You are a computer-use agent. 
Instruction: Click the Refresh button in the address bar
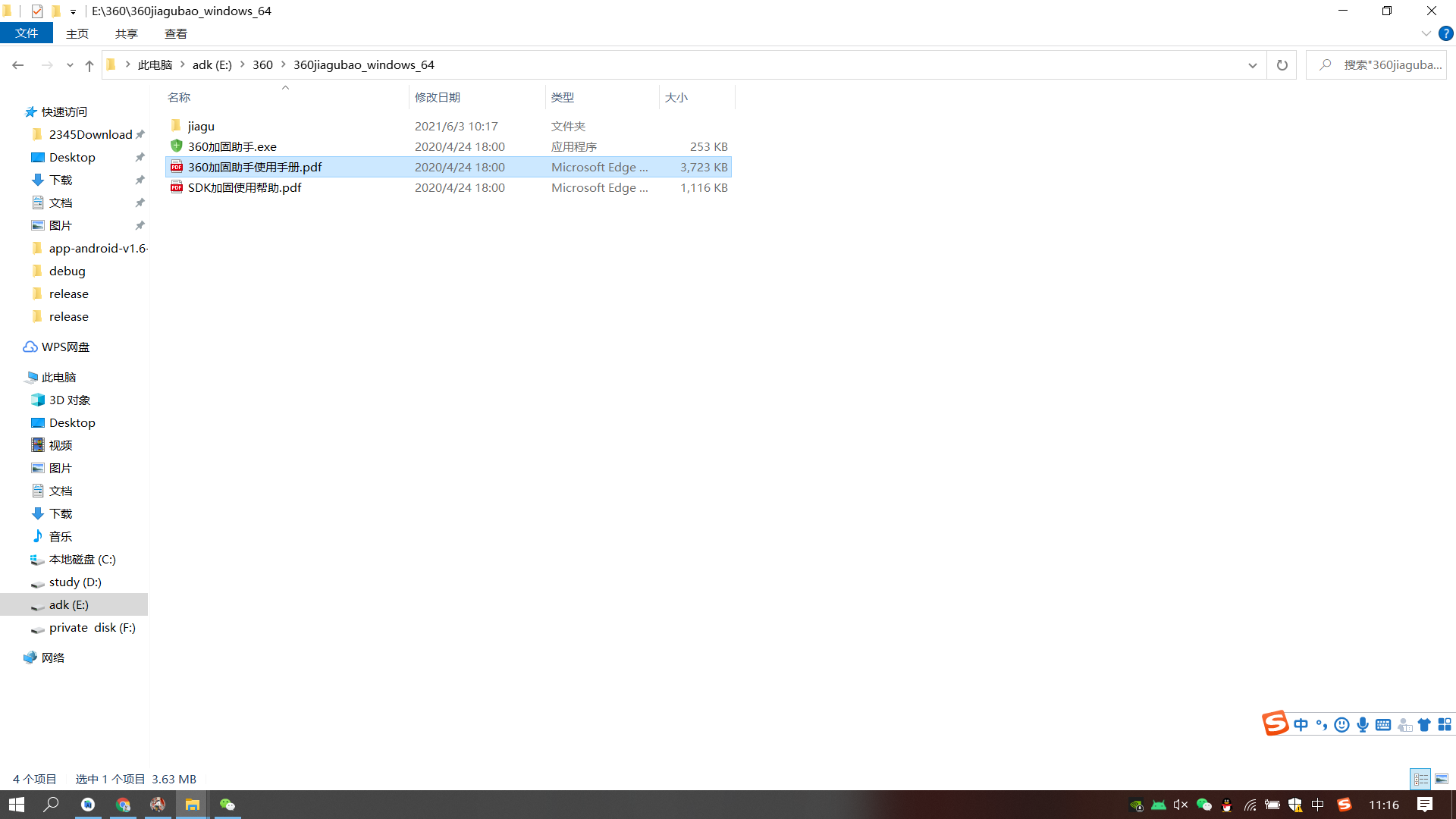(x=1282, y=65)
